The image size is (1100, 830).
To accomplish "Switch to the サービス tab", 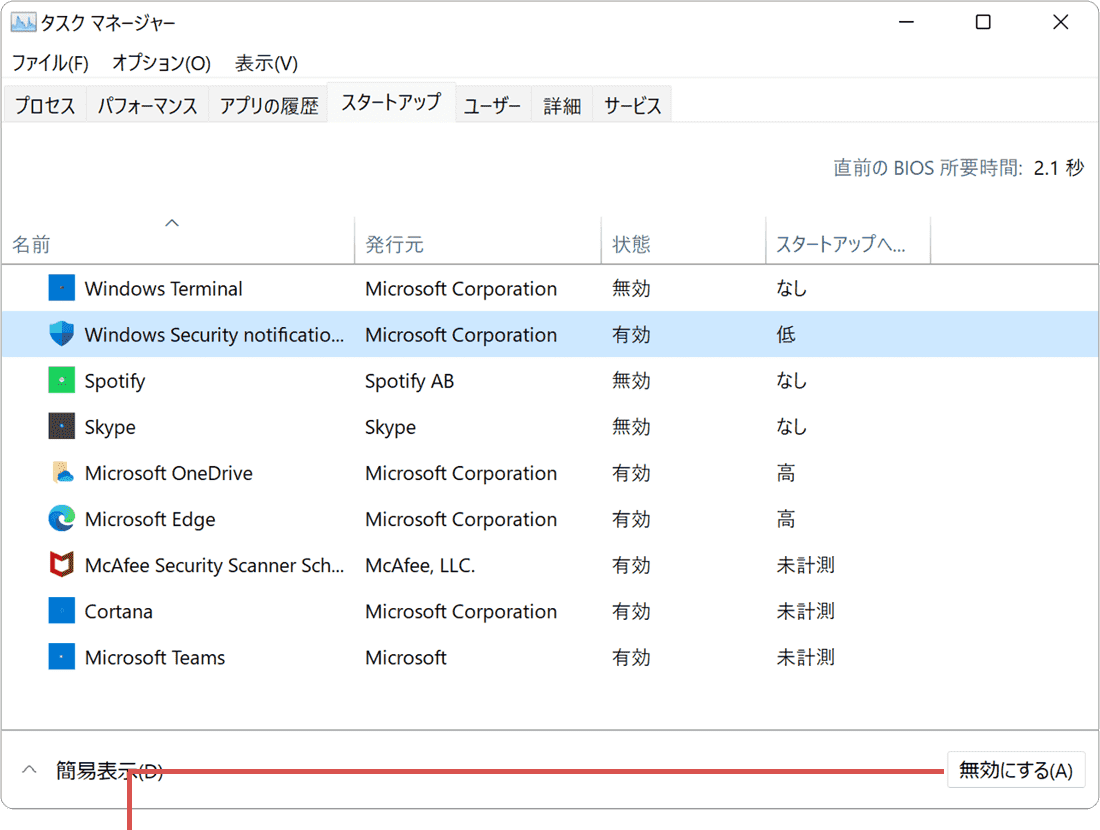I will tap(632, 105).
